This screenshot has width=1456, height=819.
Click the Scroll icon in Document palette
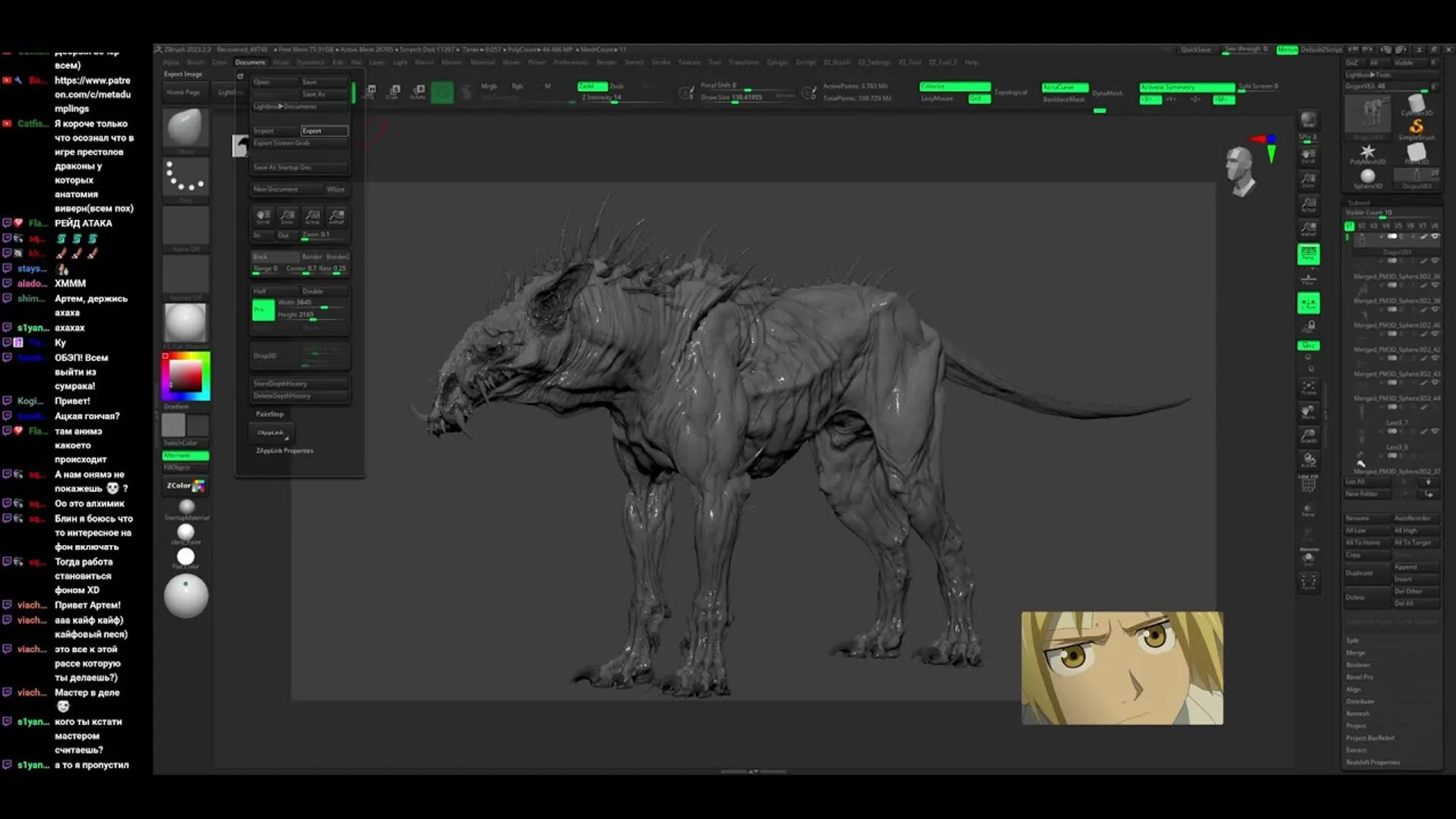(263, 217)
